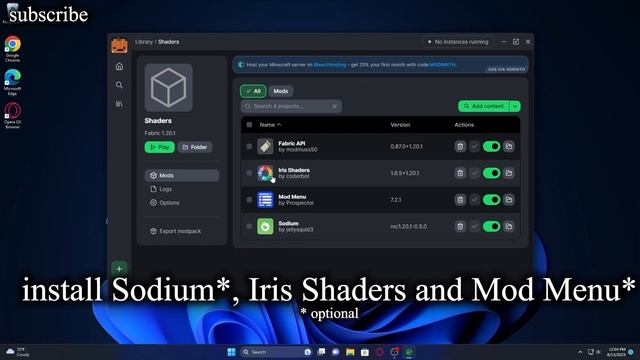Viewport: 640px width, 360px height.
Task: Disable the Iris Shaders mod toggle
Action: [x=491, y=173]
